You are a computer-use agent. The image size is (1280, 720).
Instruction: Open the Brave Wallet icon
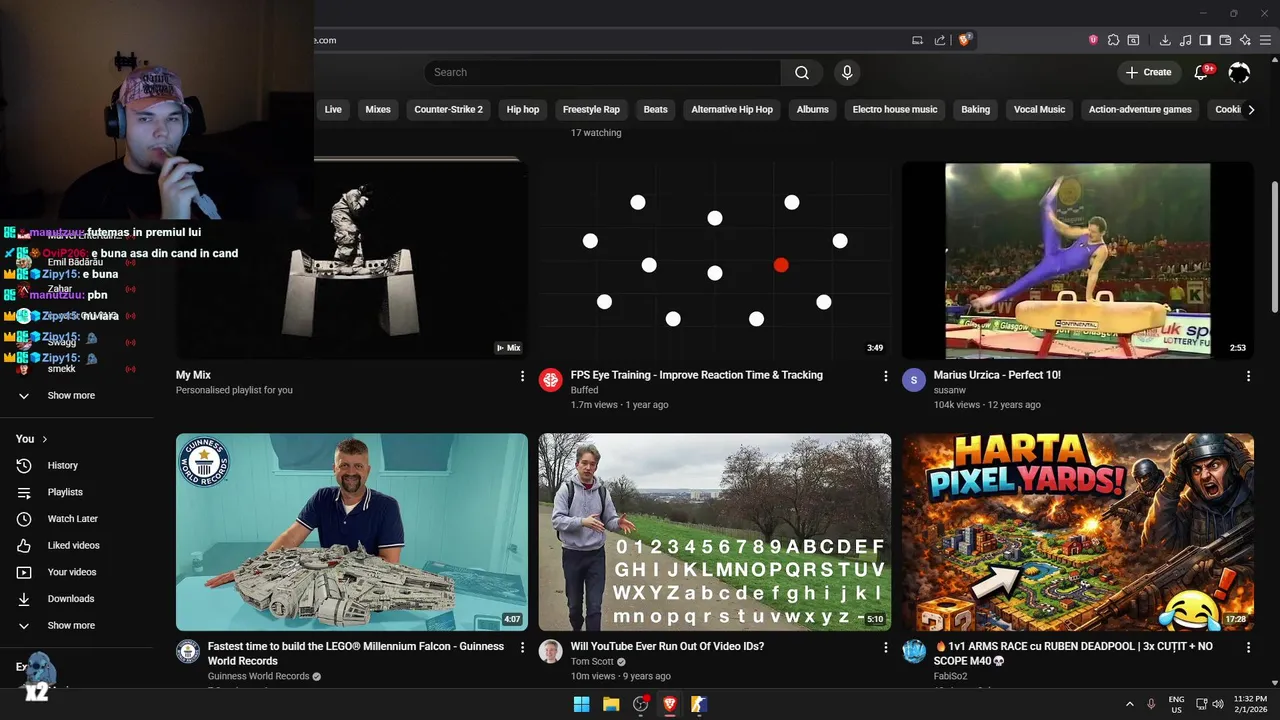pyautogui.click(x=1225, y=40)
